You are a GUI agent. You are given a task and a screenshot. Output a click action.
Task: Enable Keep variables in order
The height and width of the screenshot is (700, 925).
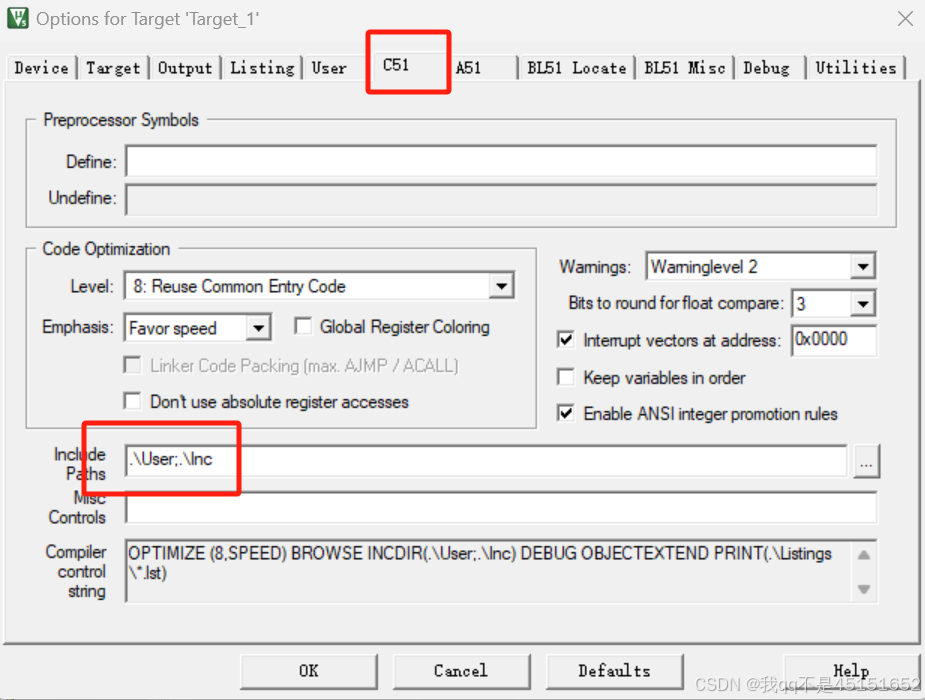[566, 377]
